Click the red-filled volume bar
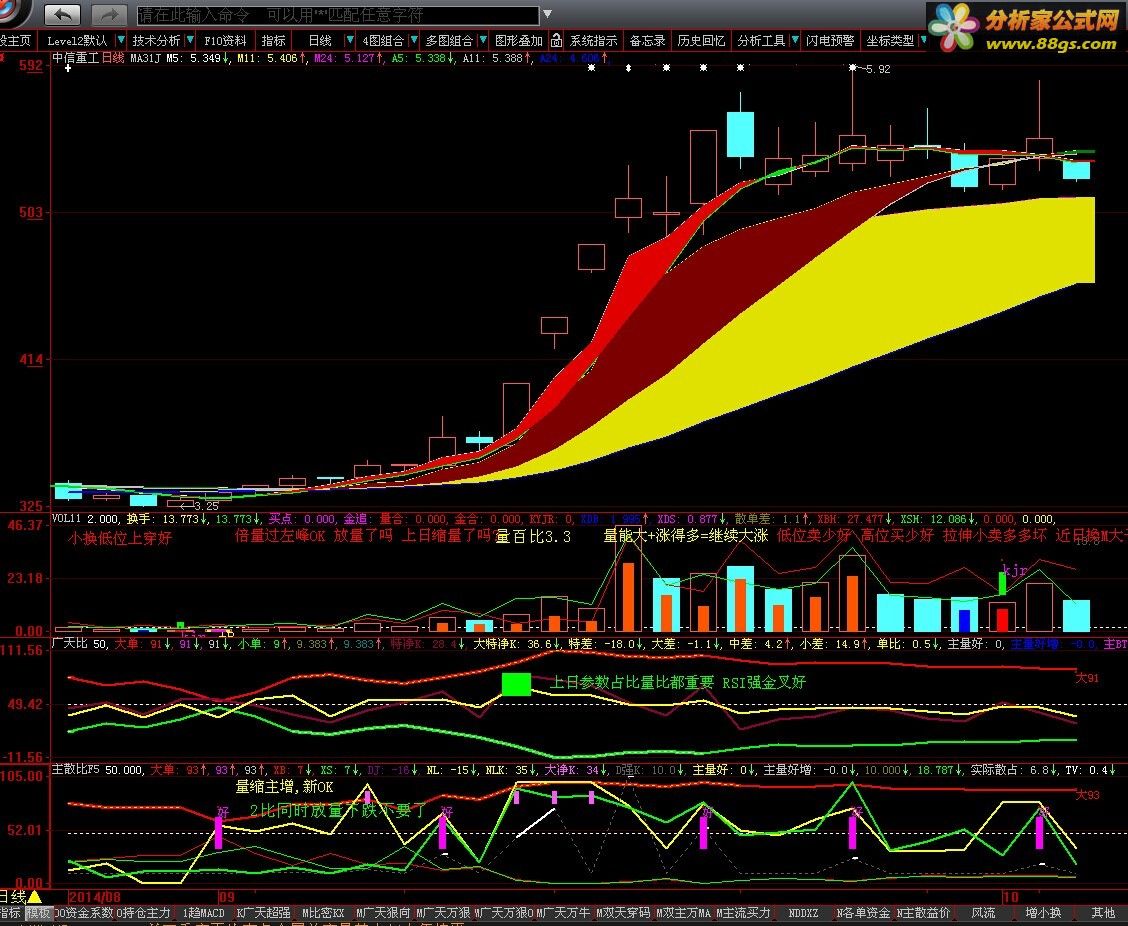Screen dimensions: 1128x926 click(1002, 620)
